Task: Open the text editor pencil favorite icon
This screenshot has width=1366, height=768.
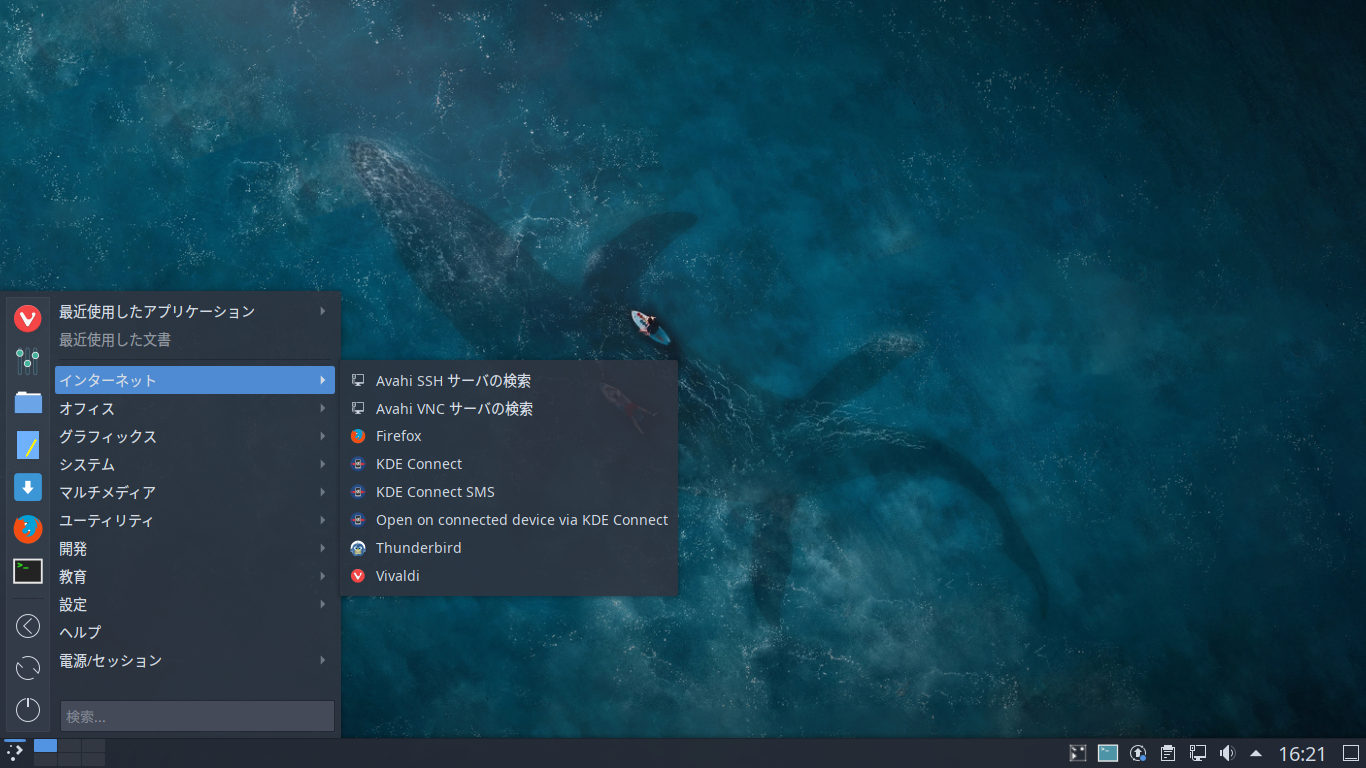Action: [x=28, y=445]
